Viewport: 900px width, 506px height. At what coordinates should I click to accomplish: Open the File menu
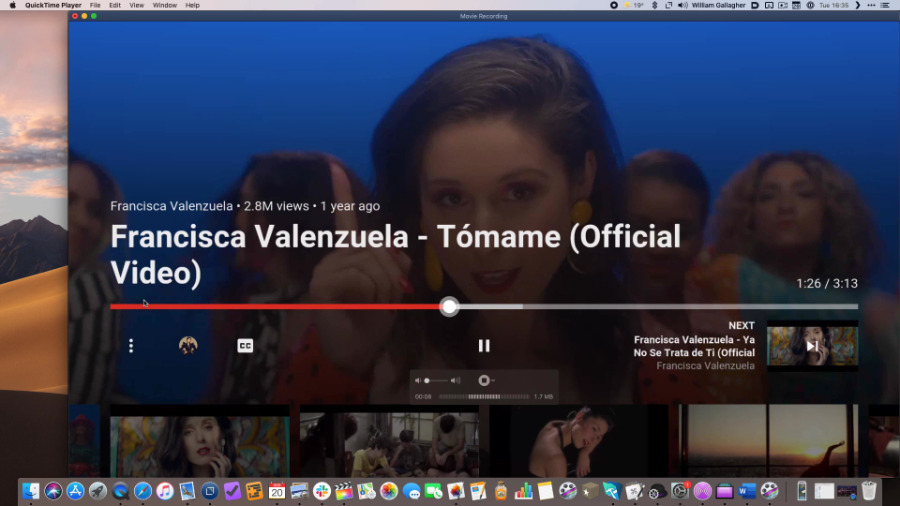click(x=95, y=5)
